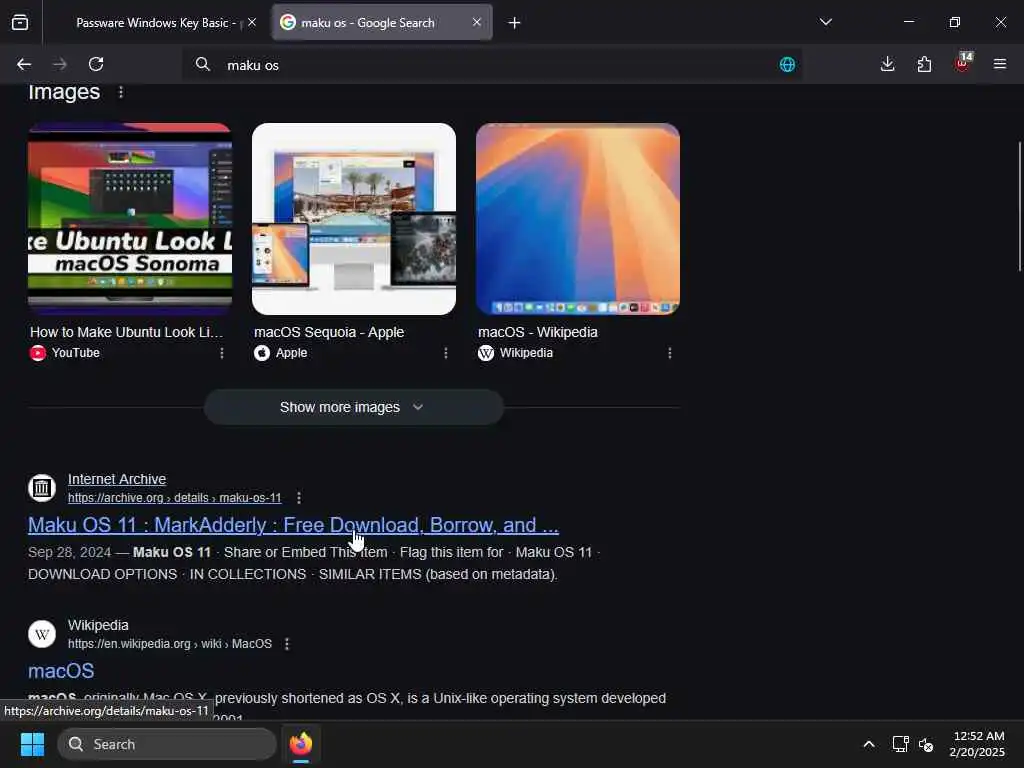Open more options for Wikipedia search result
This screenshot has width=1024, height=768.
[287, 644]
